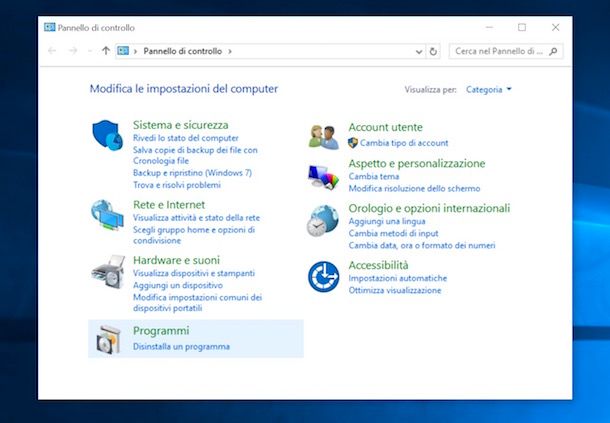Open the Rete e Internet globe icon
This screenshot has height=423, width=610.
(107, 215)
